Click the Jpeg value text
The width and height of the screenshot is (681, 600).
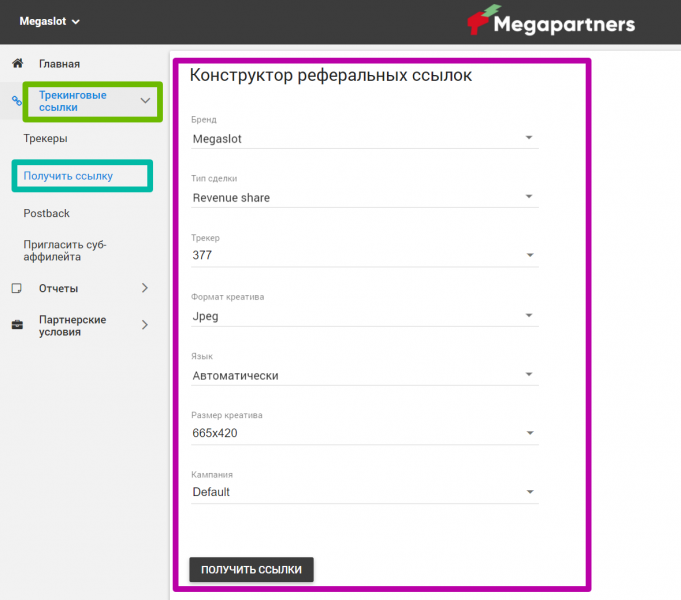(205, 317)
